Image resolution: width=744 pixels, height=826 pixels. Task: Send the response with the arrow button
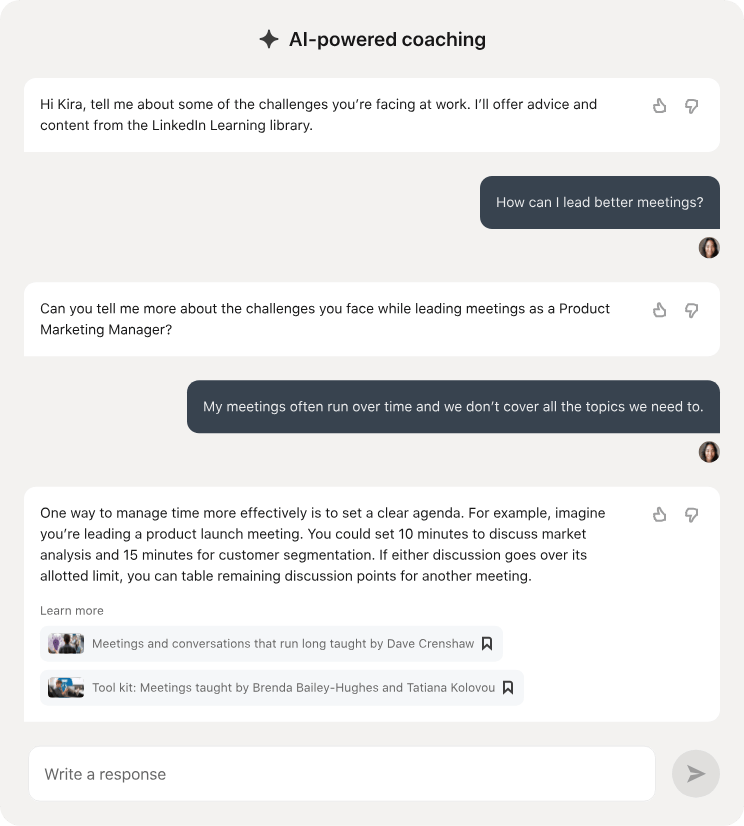pyautogui.click(x=696, y=773)
